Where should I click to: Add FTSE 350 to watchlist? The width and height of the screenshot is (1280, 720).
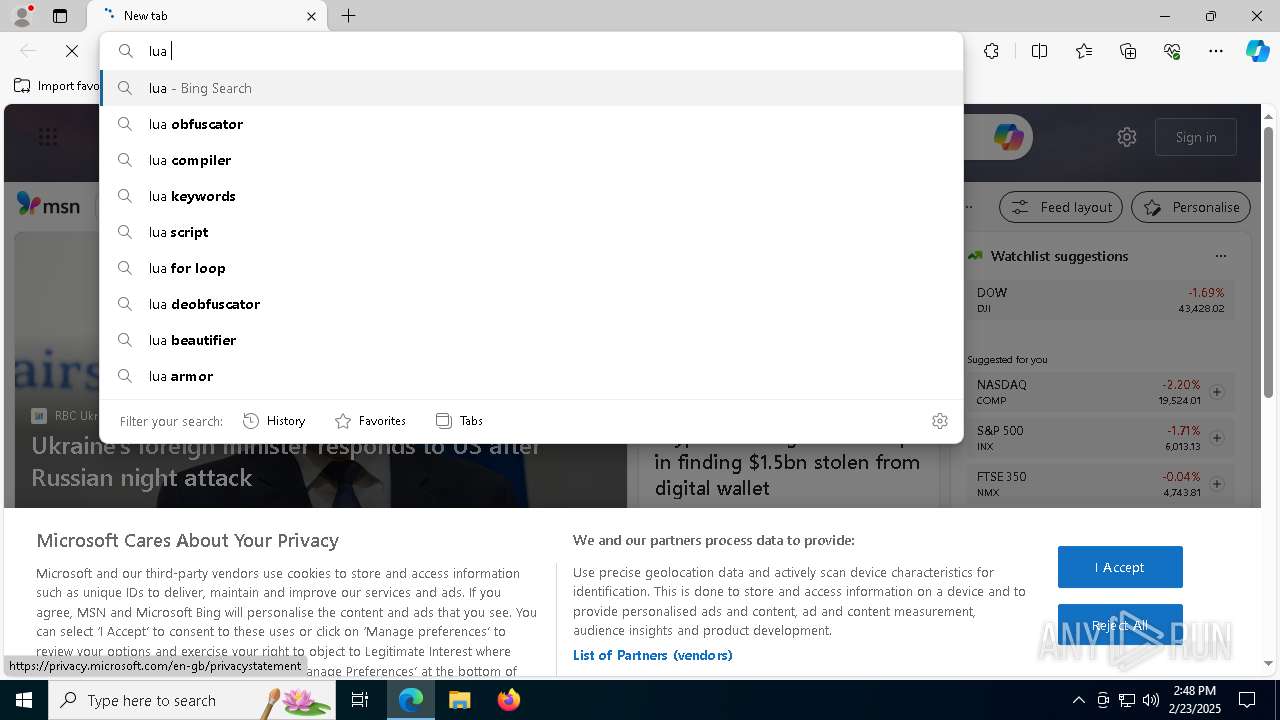pos(1217,484)
